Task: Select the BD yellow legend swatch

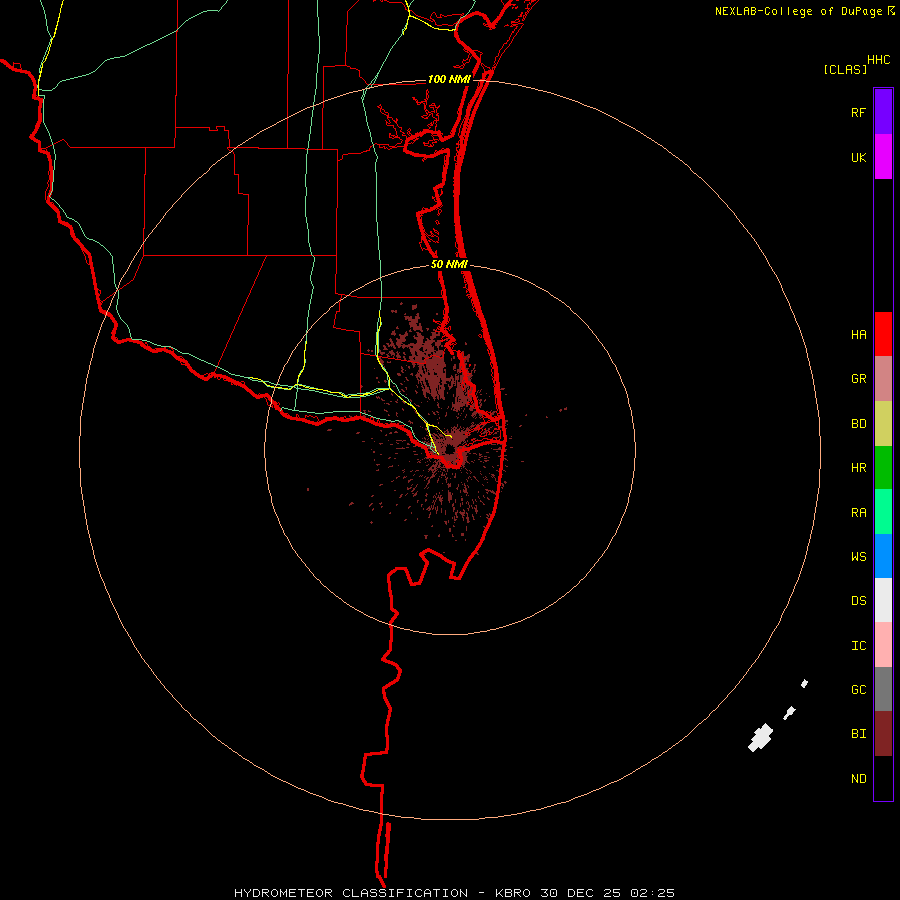Action: click(883, 424)
